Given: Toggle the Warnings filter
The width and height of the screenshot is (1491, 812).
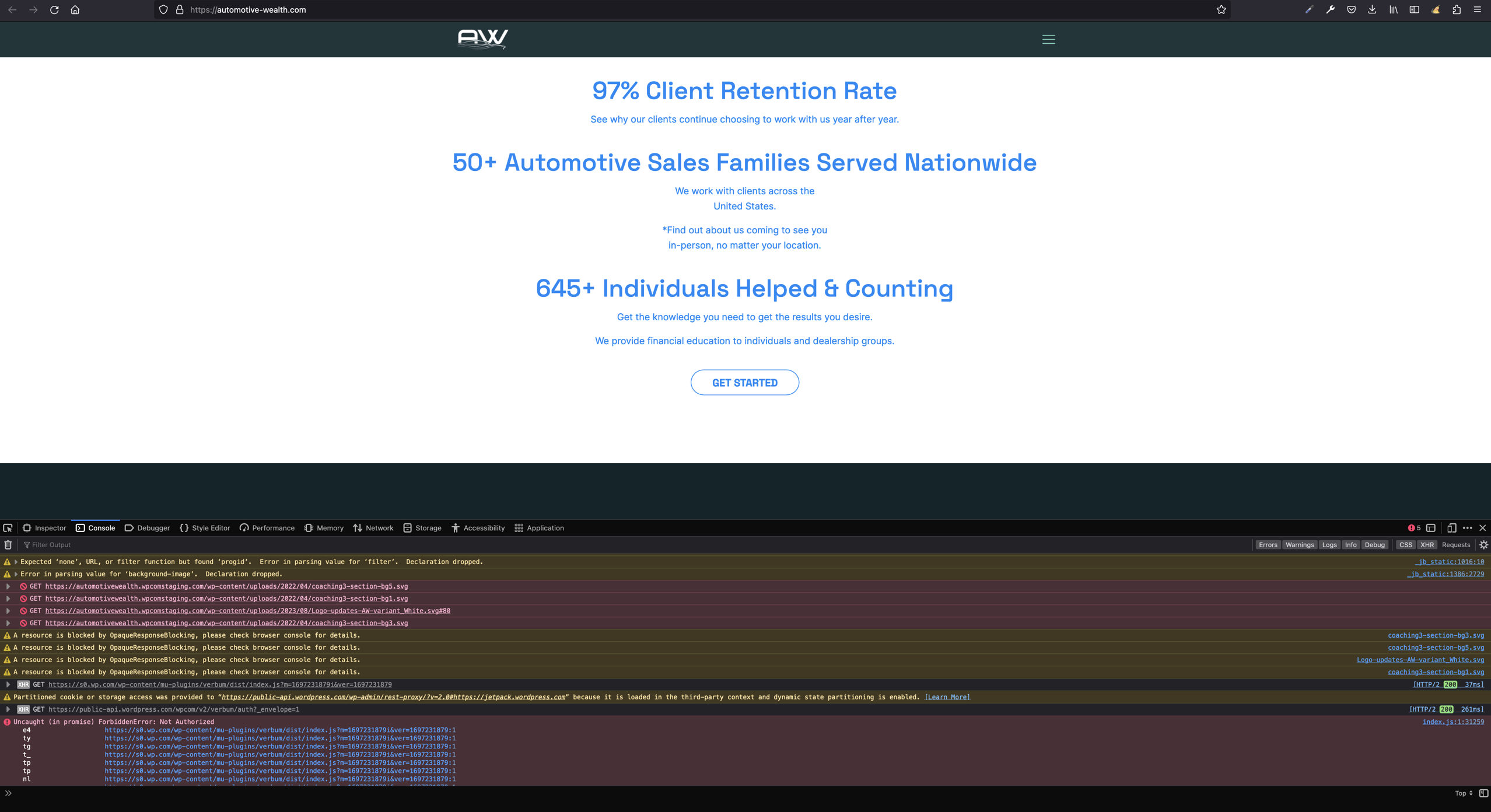Looking at the screenshot, I should pos(1299,545).
